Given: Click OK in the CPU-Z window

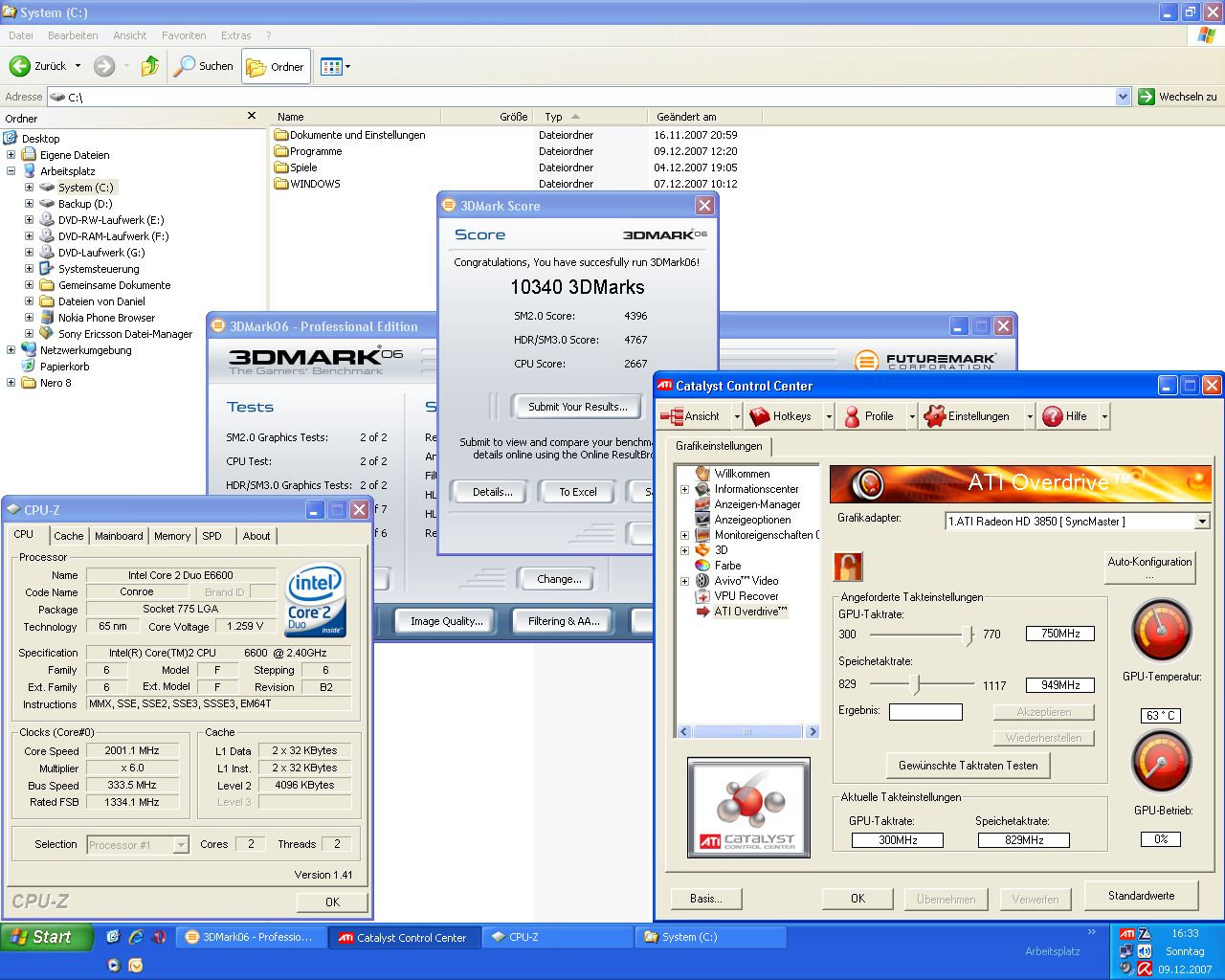Looking at the screenshot, I should [332, 902].
